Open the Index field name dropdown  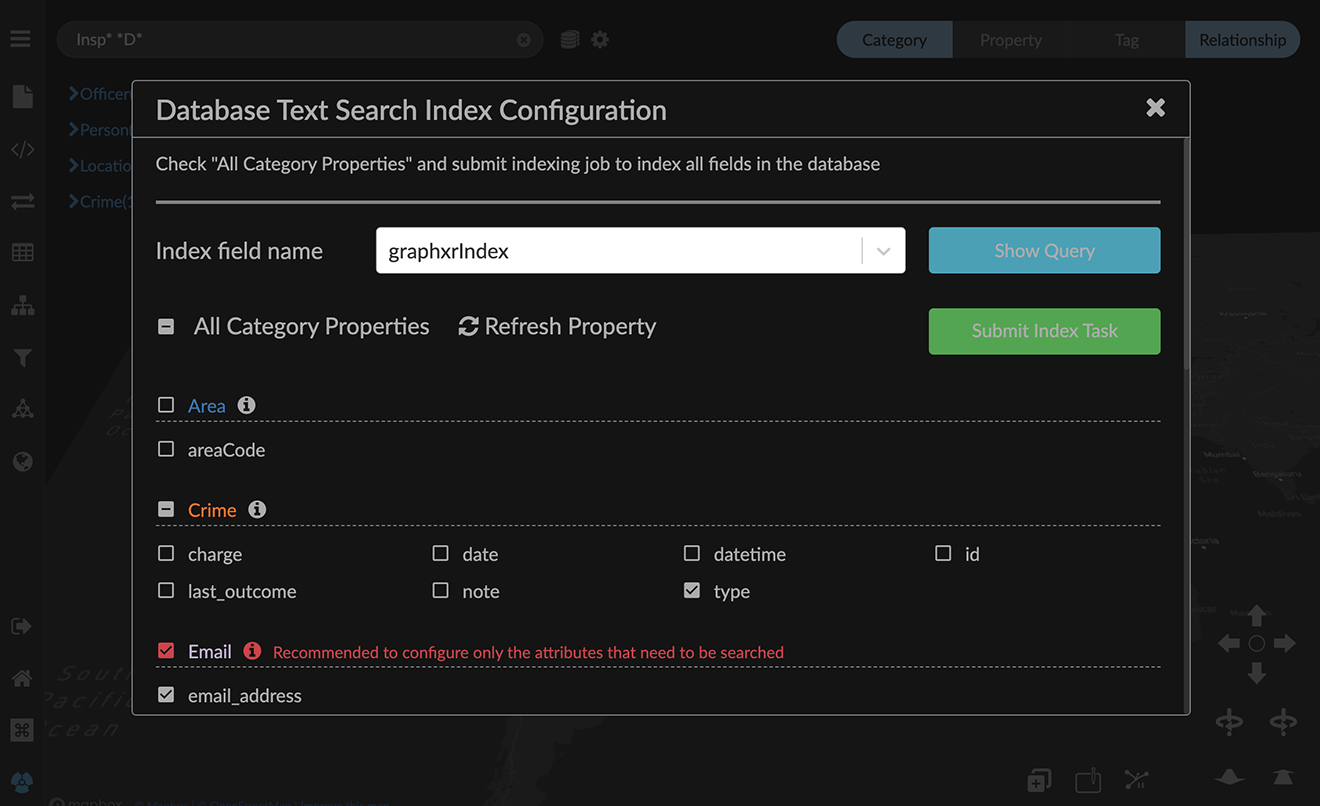[883, 250]
